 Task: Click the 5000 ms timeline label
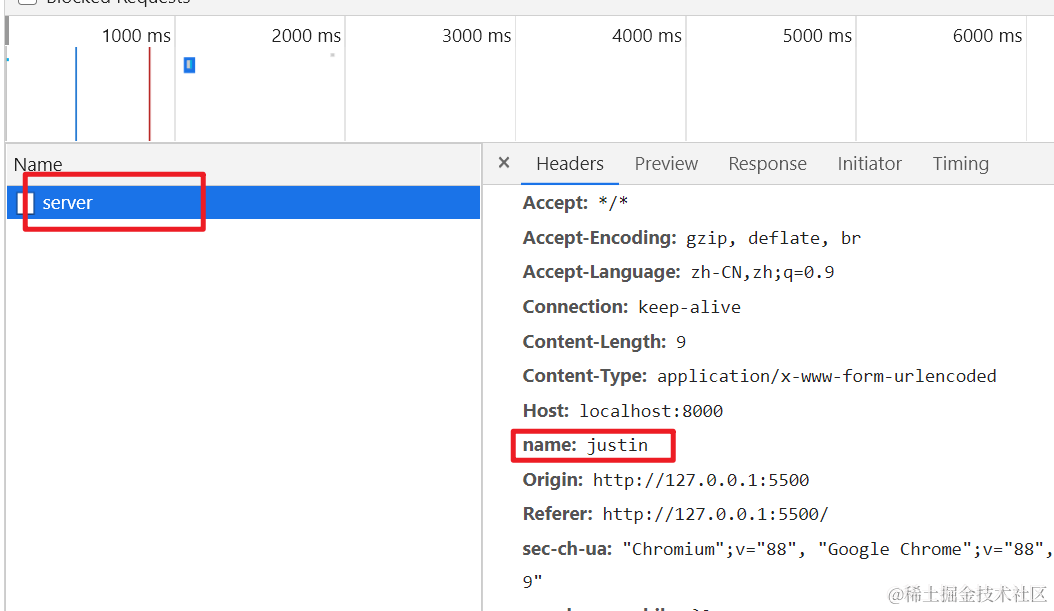tap(817, 36)
